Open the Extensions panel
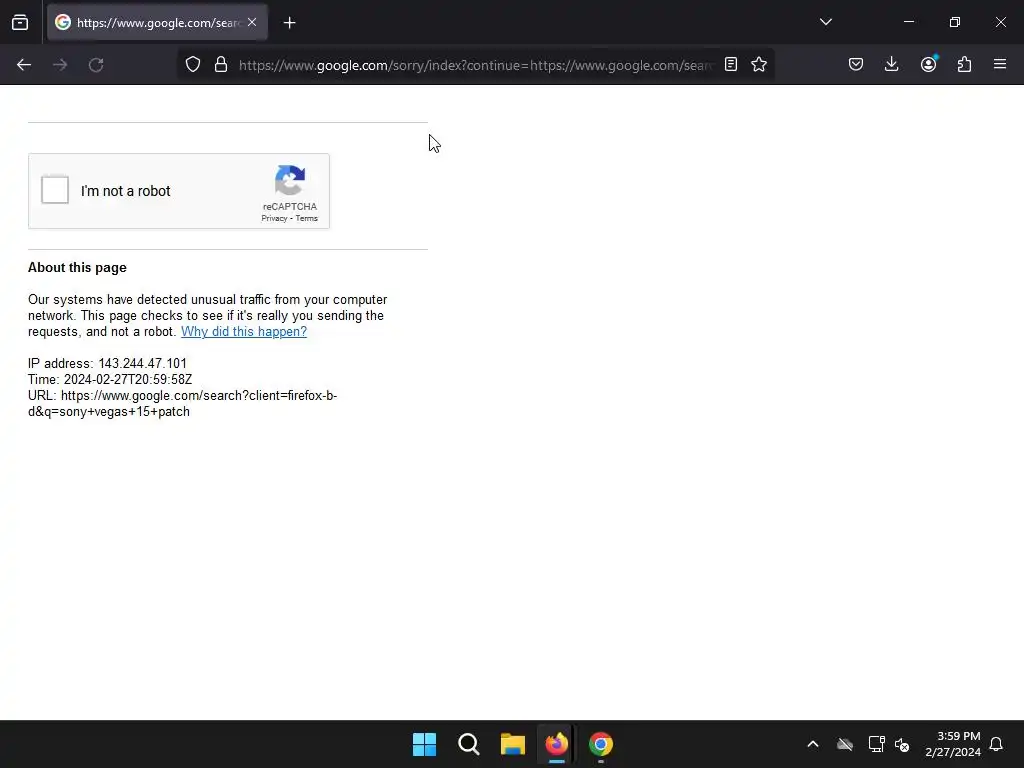This screenshot has width=1024, height=768. [x=964, y=64]
